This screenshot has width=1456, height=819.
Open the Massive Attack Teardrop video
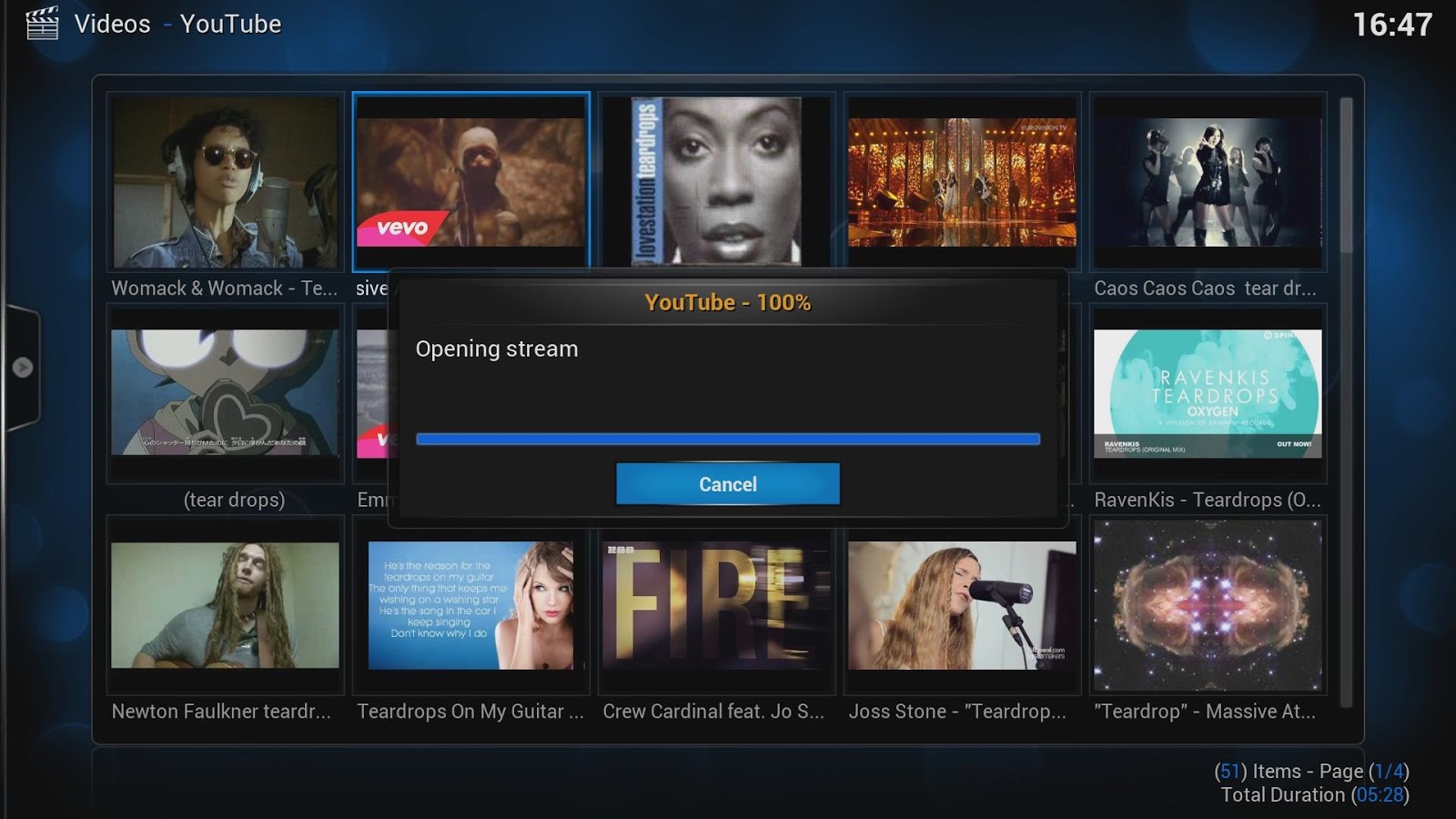click(x=1207, y=605)
